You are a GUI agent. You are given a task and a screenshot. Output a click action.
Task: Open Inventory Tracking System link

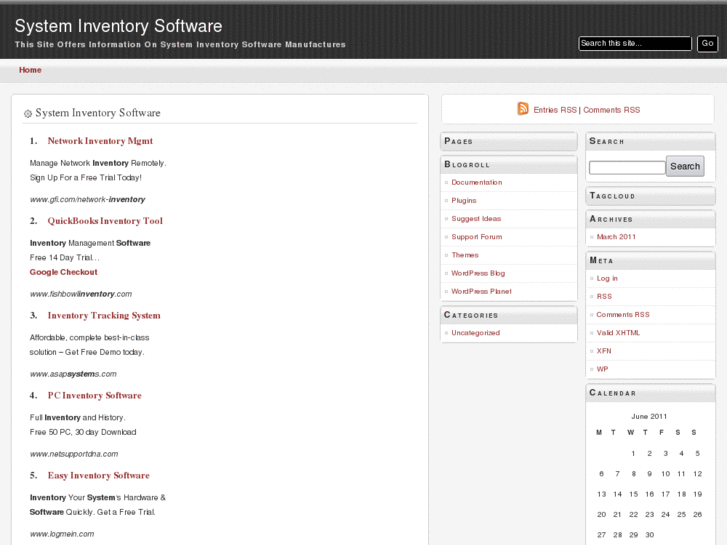click(104, 315)
